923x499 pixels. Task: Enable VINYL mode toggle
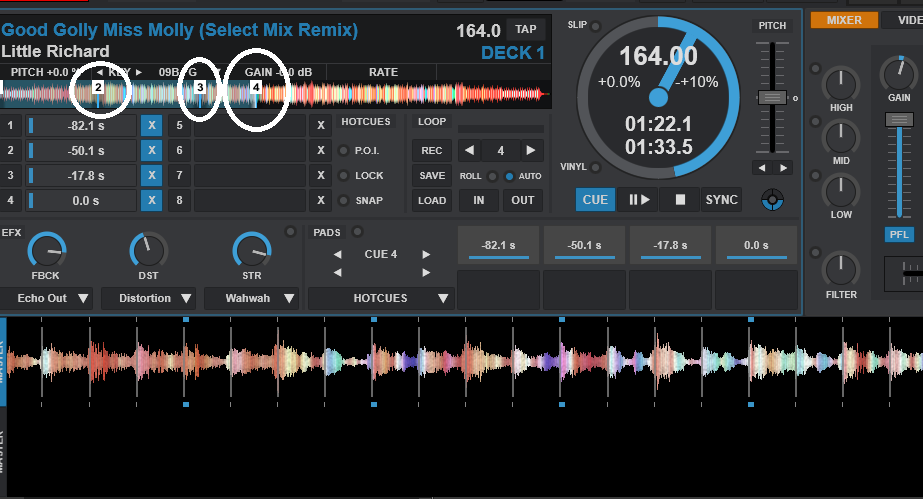point(597,167)
